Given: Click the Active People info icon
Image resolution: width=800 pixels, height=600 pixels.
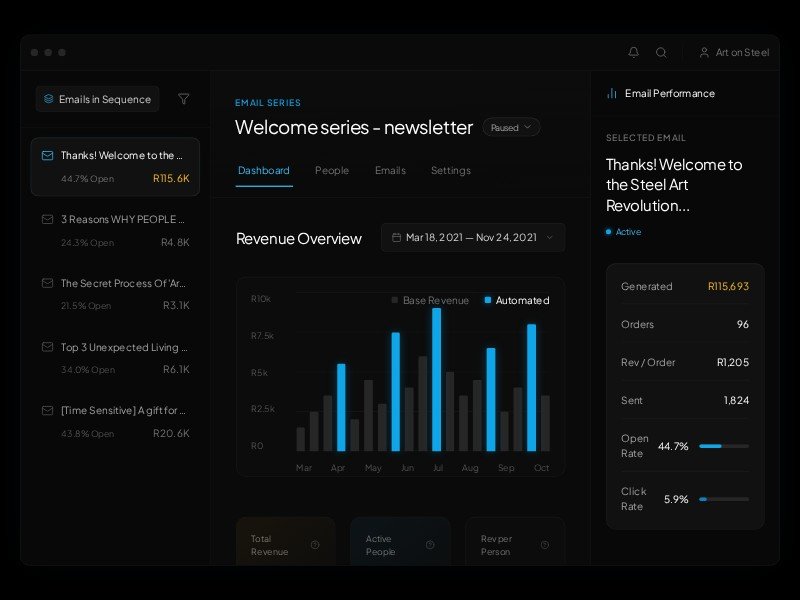Looking at the screenshot, I should [430, 545].
